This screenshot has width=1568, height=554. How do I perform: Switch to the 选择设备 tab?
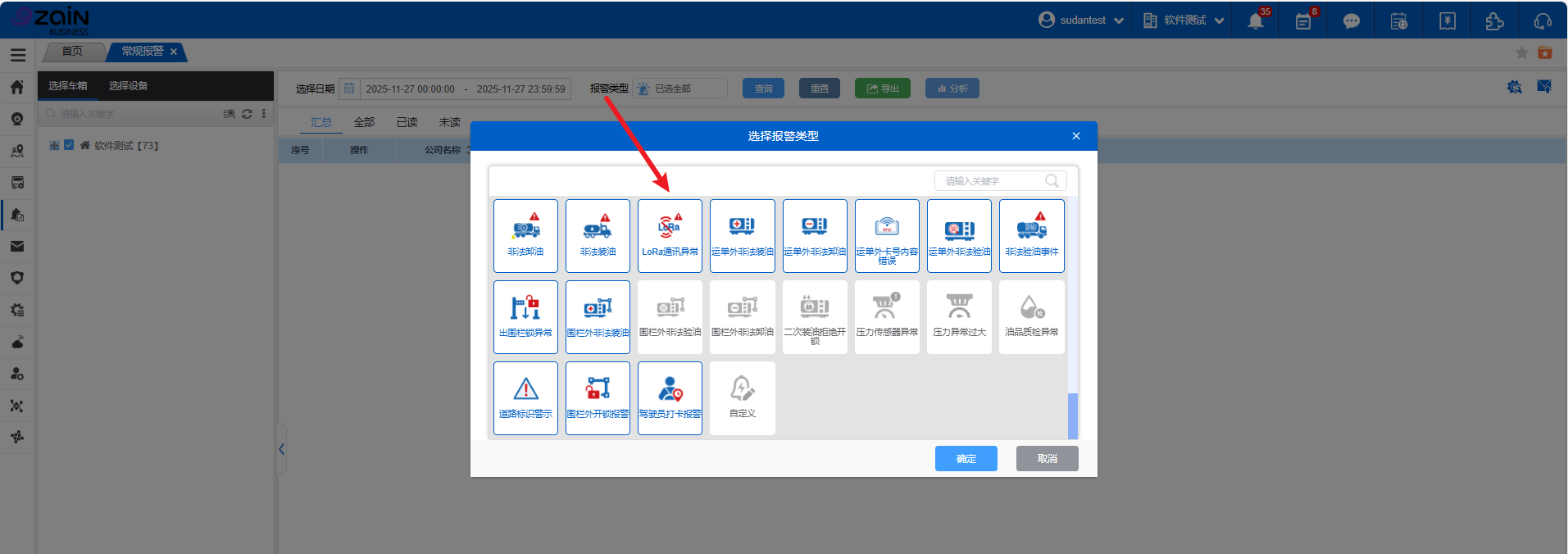click(128, 86)
